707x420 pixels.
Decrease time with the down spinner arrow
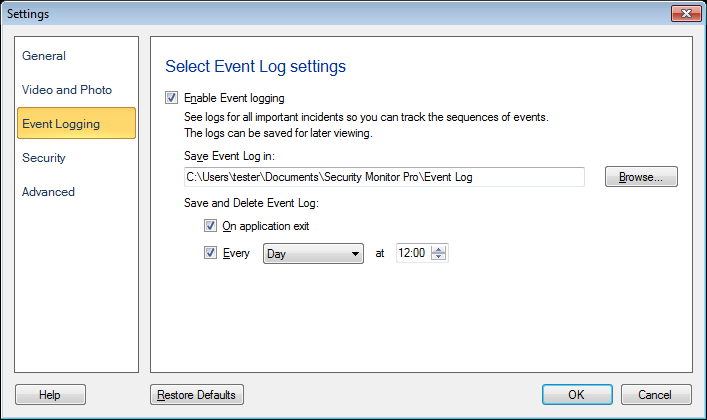point(439,258)
